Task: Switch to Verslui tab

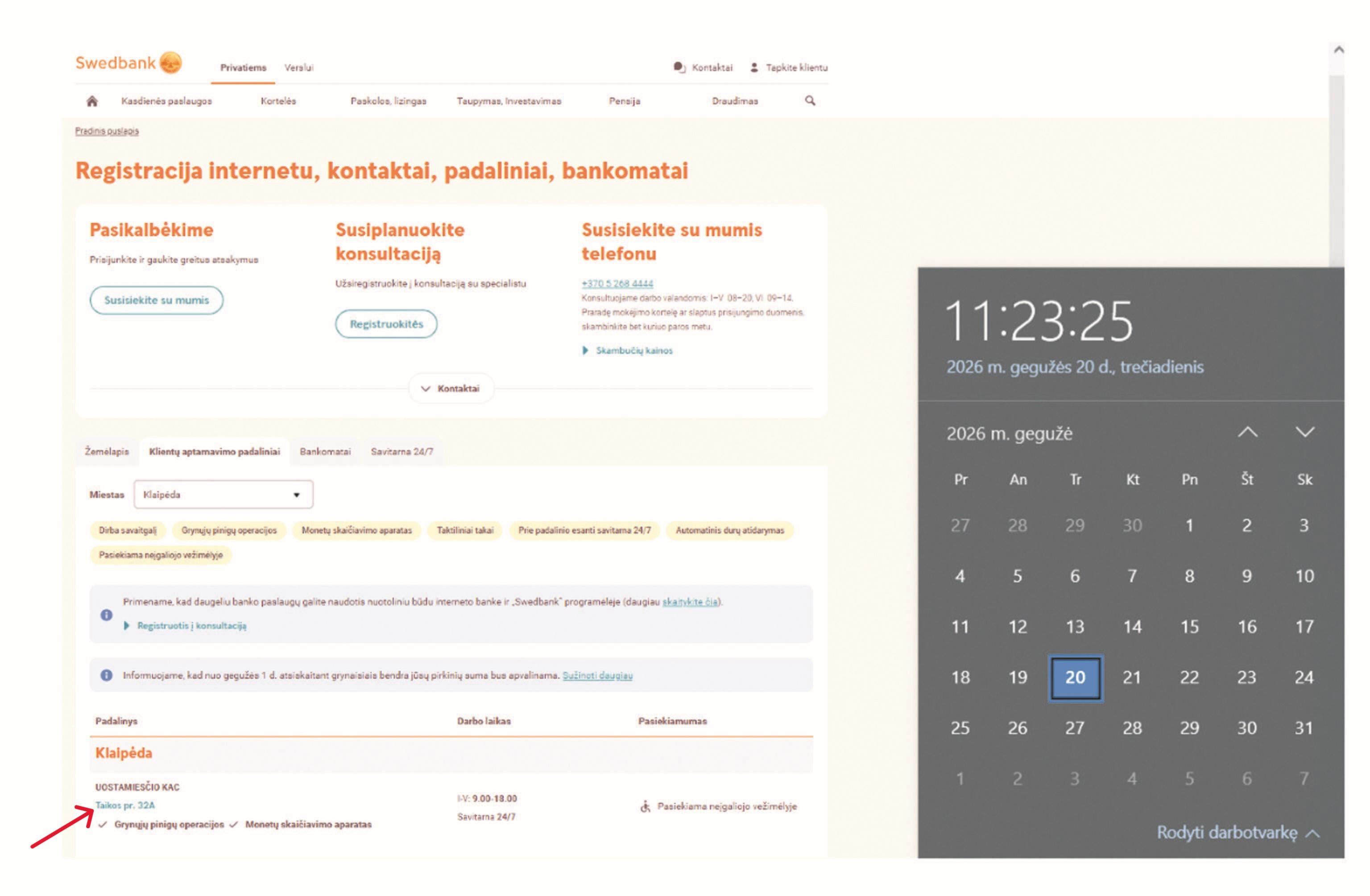Action: coord(299,67)
